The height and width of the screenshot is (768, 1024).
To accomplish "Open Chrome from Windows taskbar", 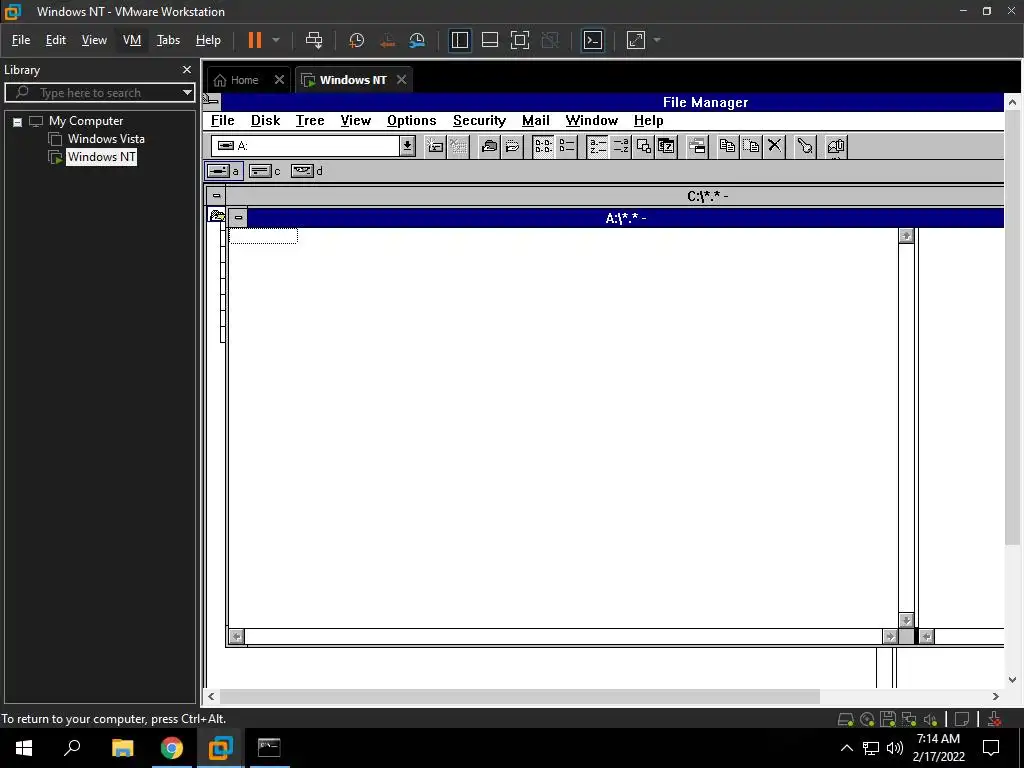I will point(172,748).
